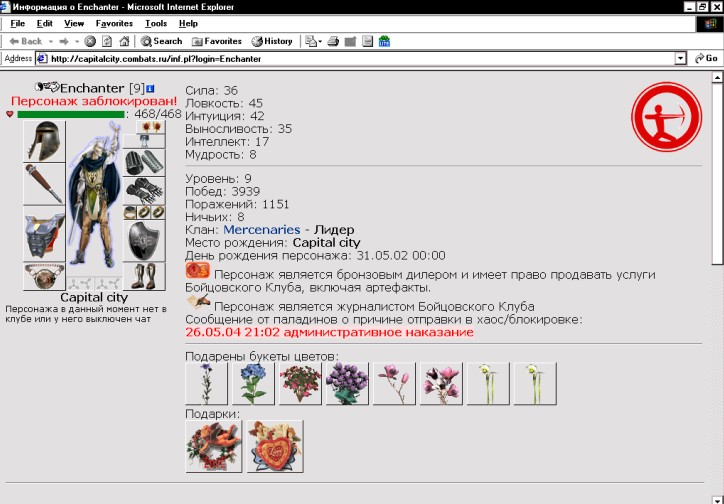Image resolution: width=724 pixels, height=504 pixels.
Task: Click the green health bar
Action: (71, 114)
